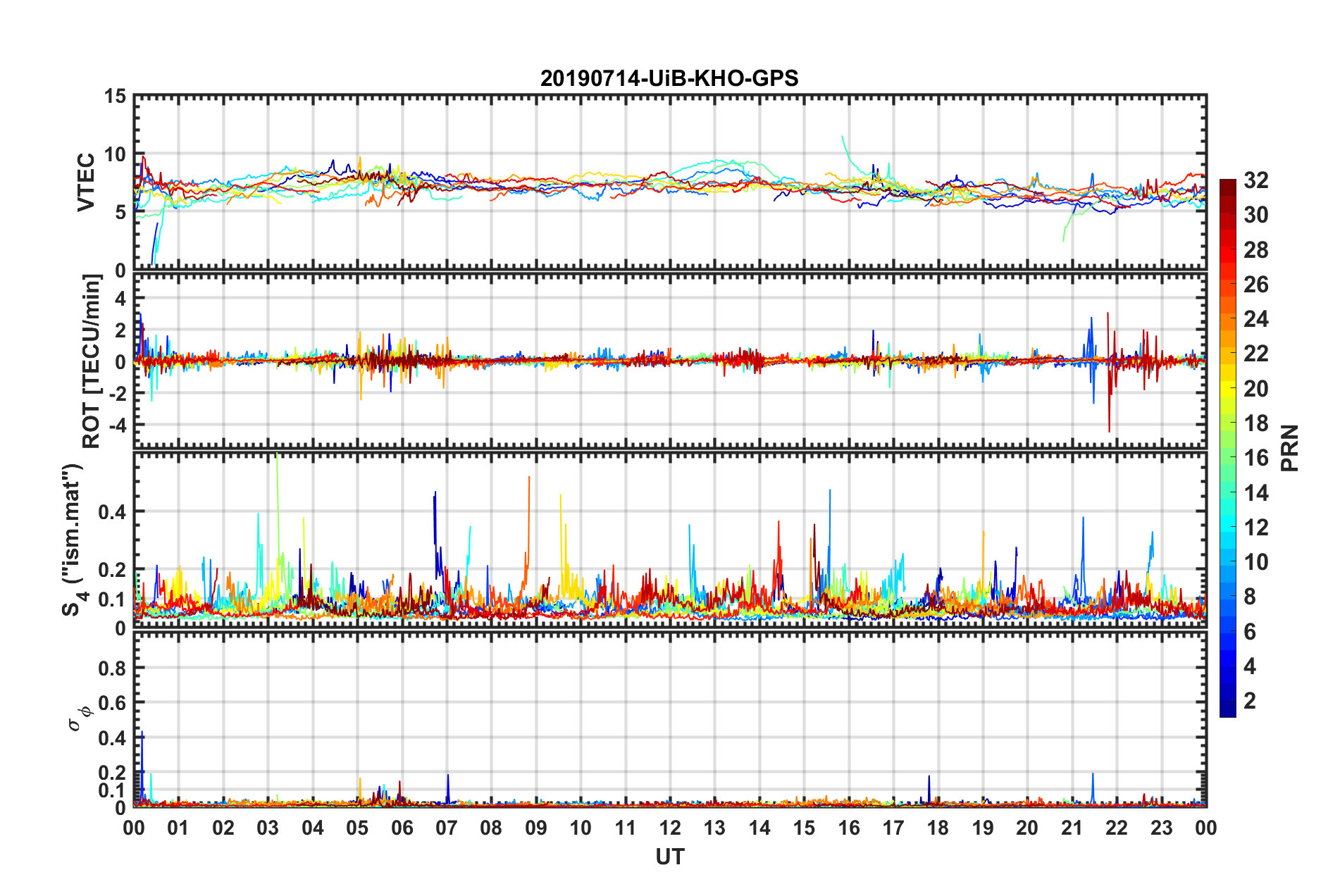This screenshot has height=896, width=1340.
Task: Click the VTEC y-axis label
Action: [x=86, y=182]
